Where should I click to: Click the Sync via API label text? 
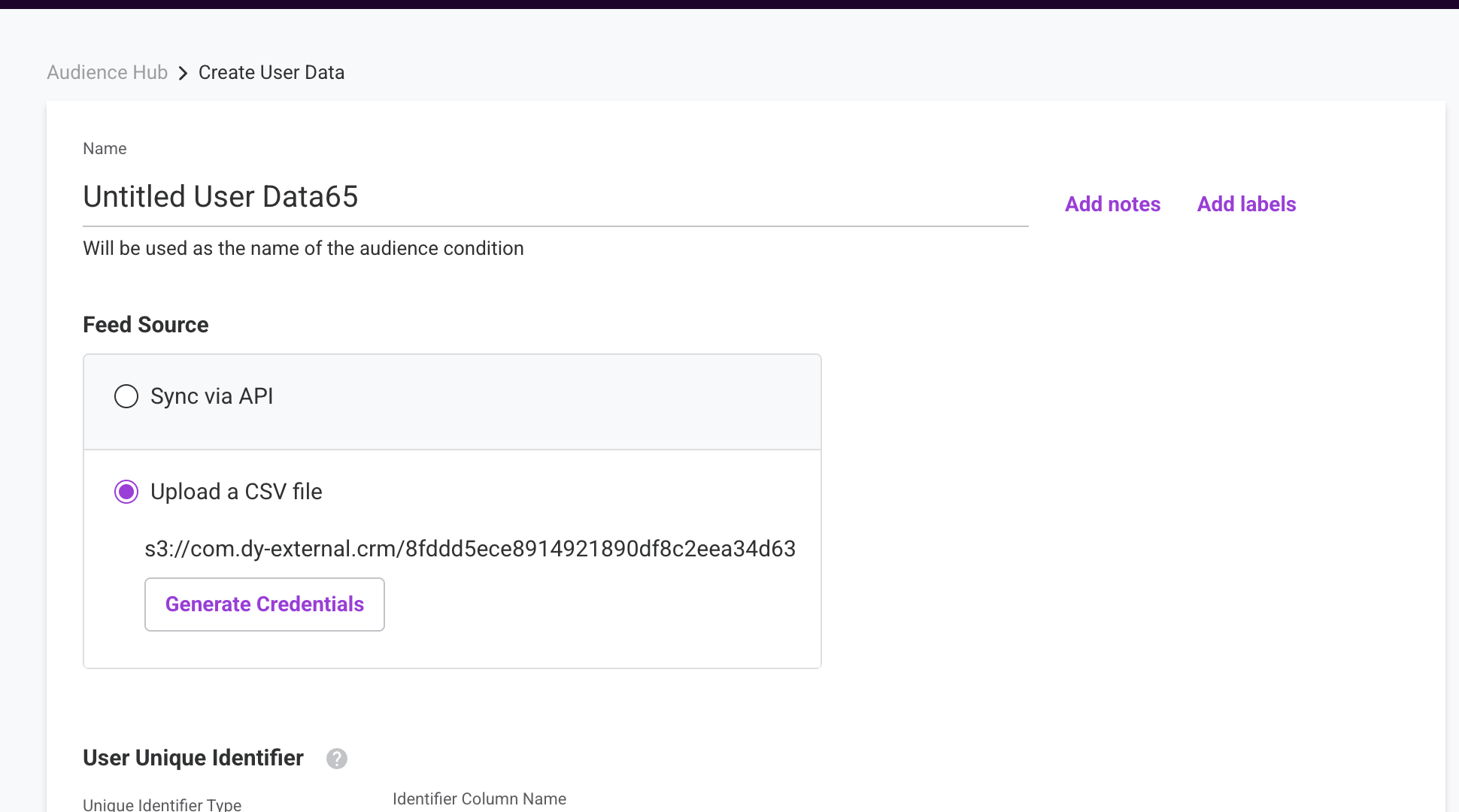click(x=212, y=396)
